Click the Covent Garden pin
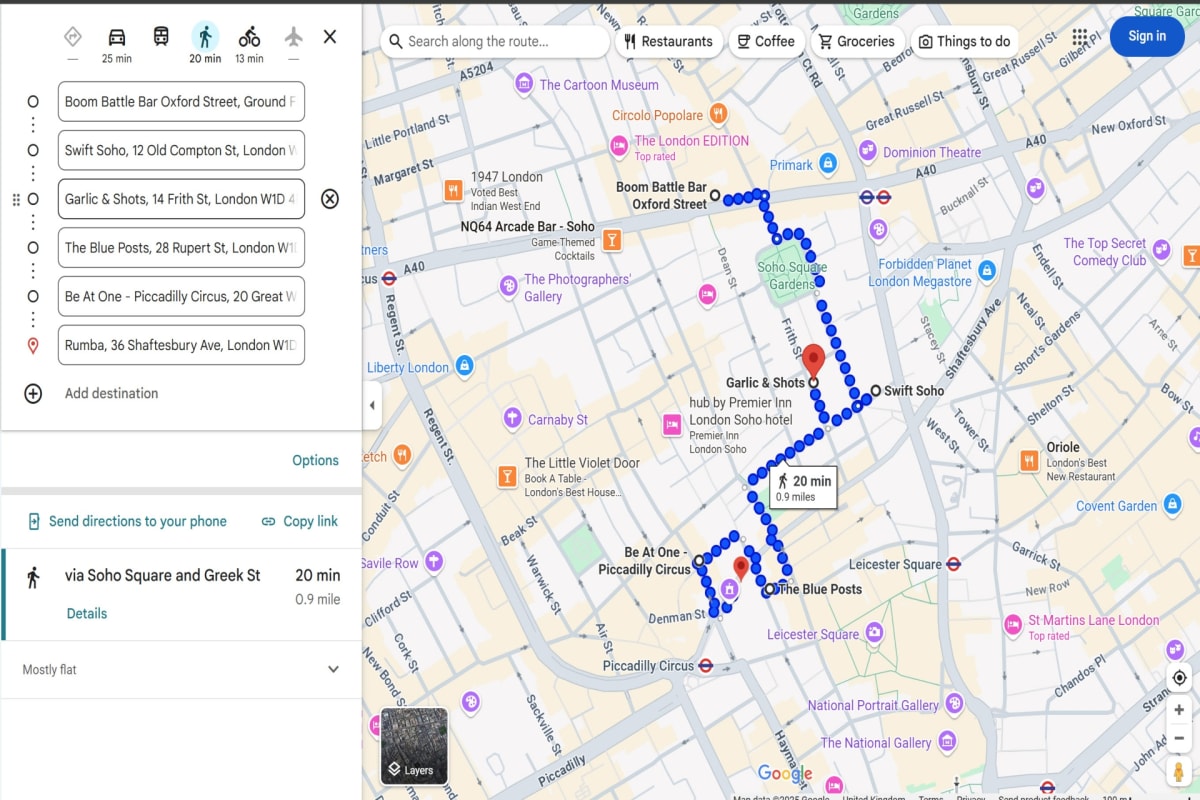 tap(1173, 506)
